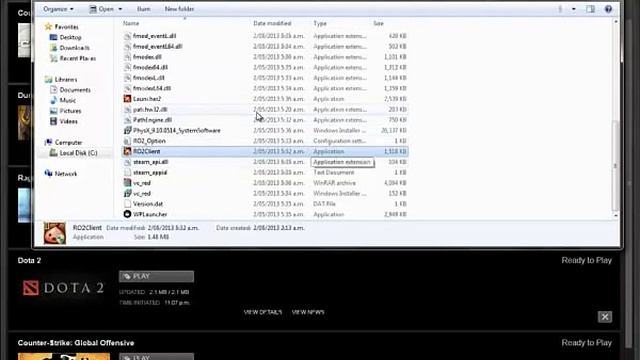The image size is (640, 360).
Task: Dismiss the Dota 2 entry with X button
Action: (604, 317)
